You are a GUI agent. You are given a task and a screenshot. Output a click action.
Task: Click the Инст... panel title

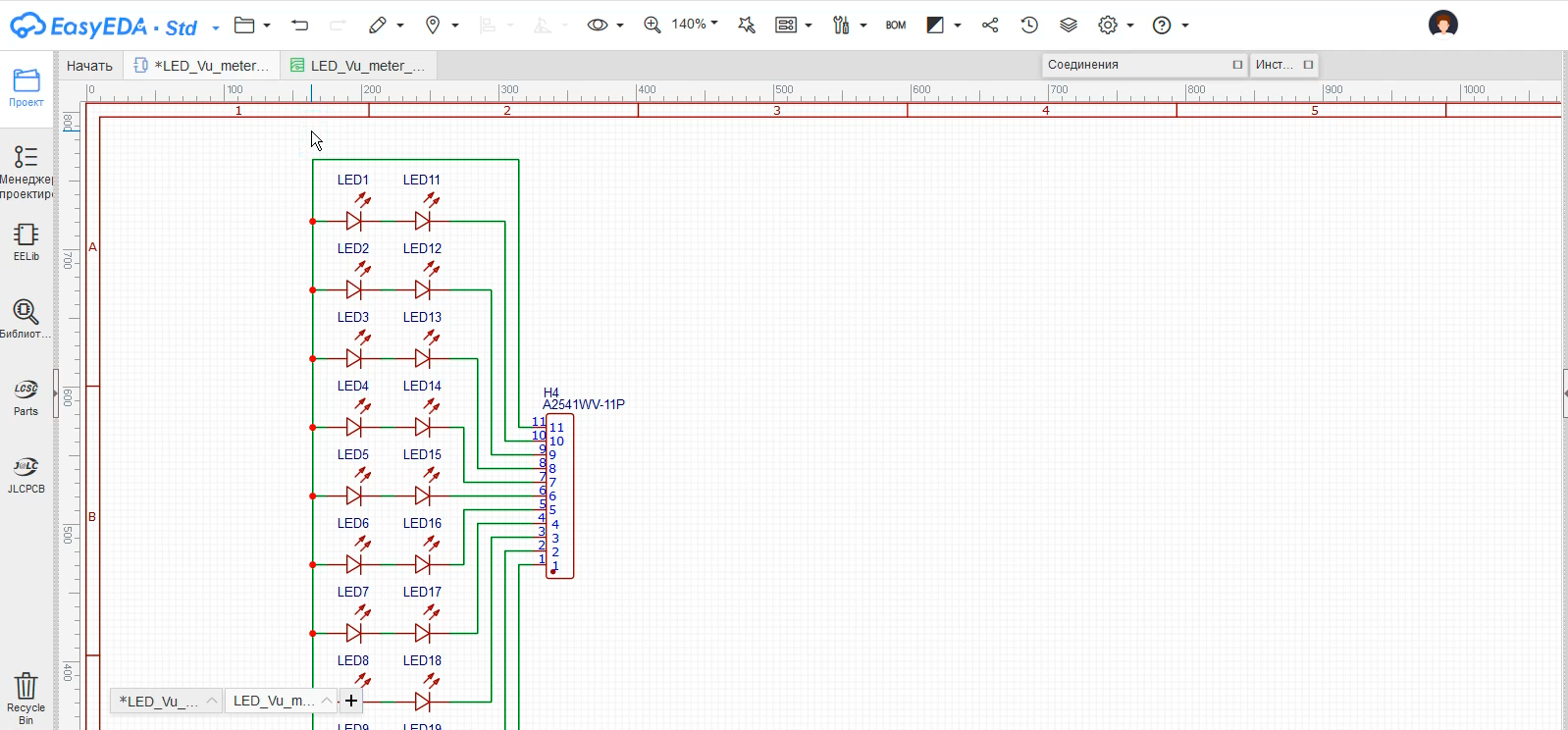point(1274,65)
